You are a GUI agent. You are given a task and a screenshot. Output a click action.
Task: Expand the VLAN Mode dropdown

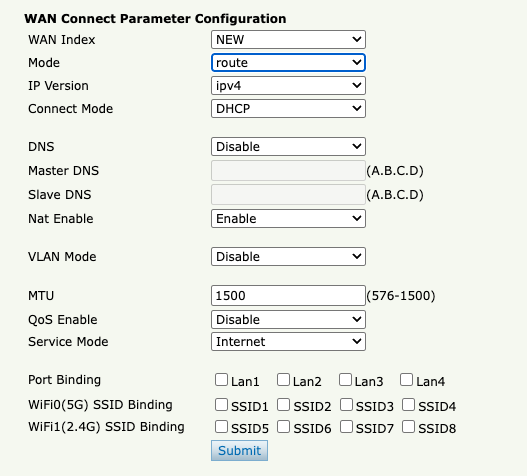point(288,256)
